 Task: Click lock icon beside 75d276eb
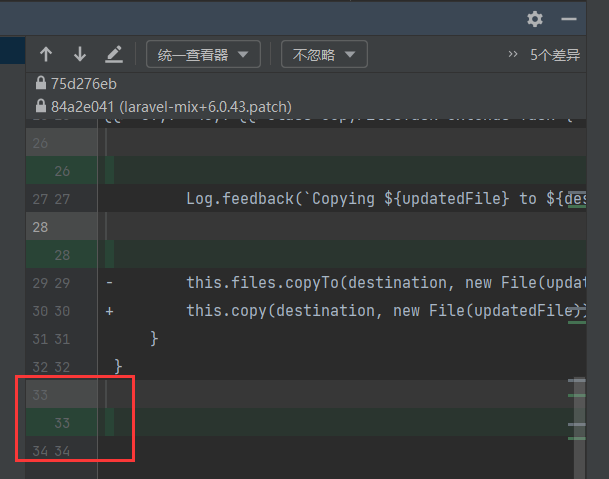coord(41,84)
